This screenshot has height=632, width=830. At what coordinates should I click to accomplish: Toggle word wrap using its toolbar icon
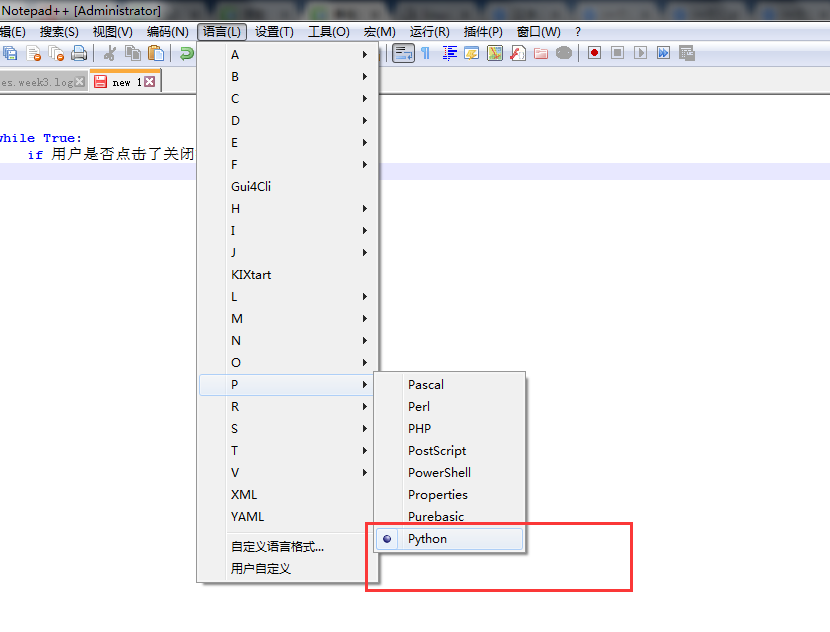click(403, 54)
